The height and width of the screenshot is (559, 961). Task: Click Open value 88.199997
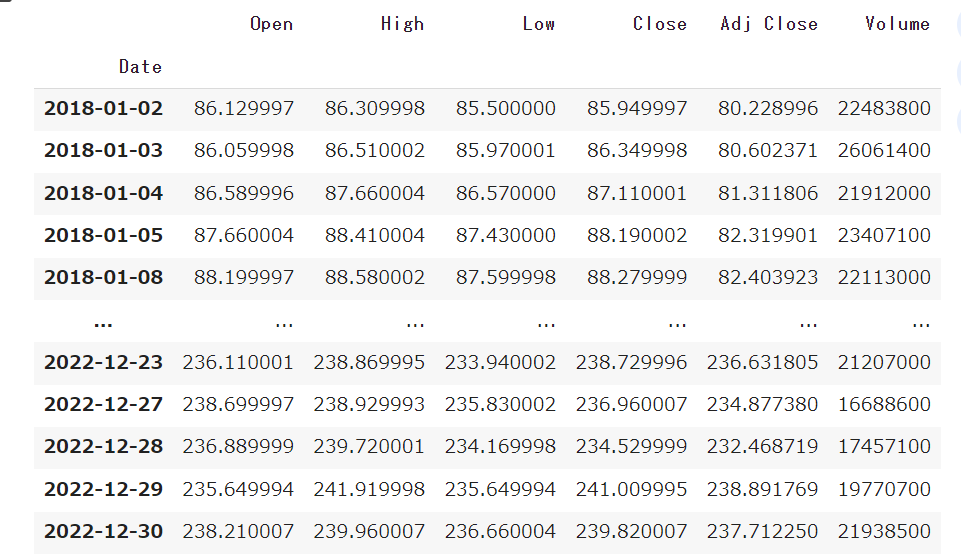[244, 278]
